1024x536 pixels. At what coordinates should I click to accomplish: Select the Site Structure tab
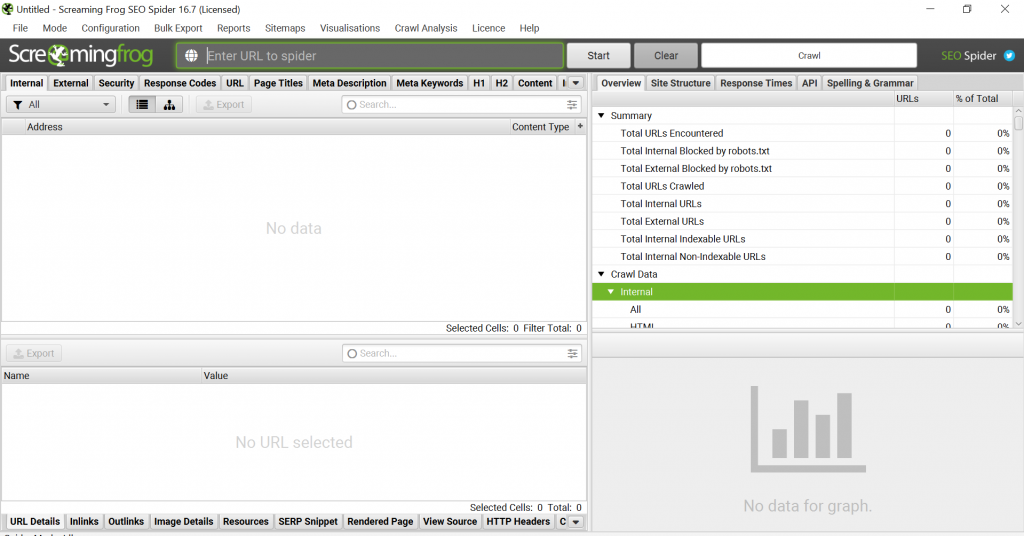[680, 83]
